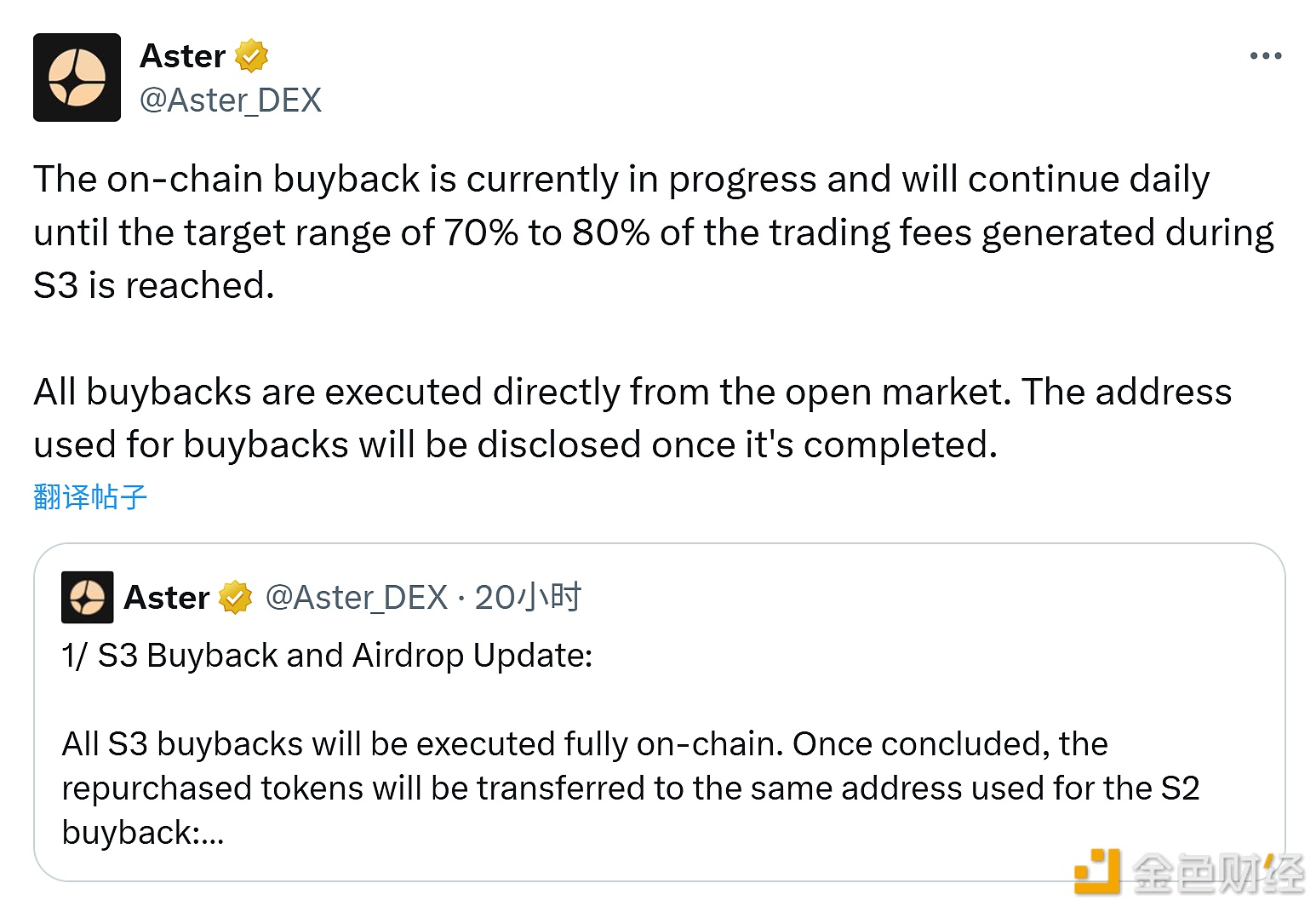The image size is (1316, 906).
Task: Click the 20小时 timestamp on the quoted post
Action: [x=528, y=598]
